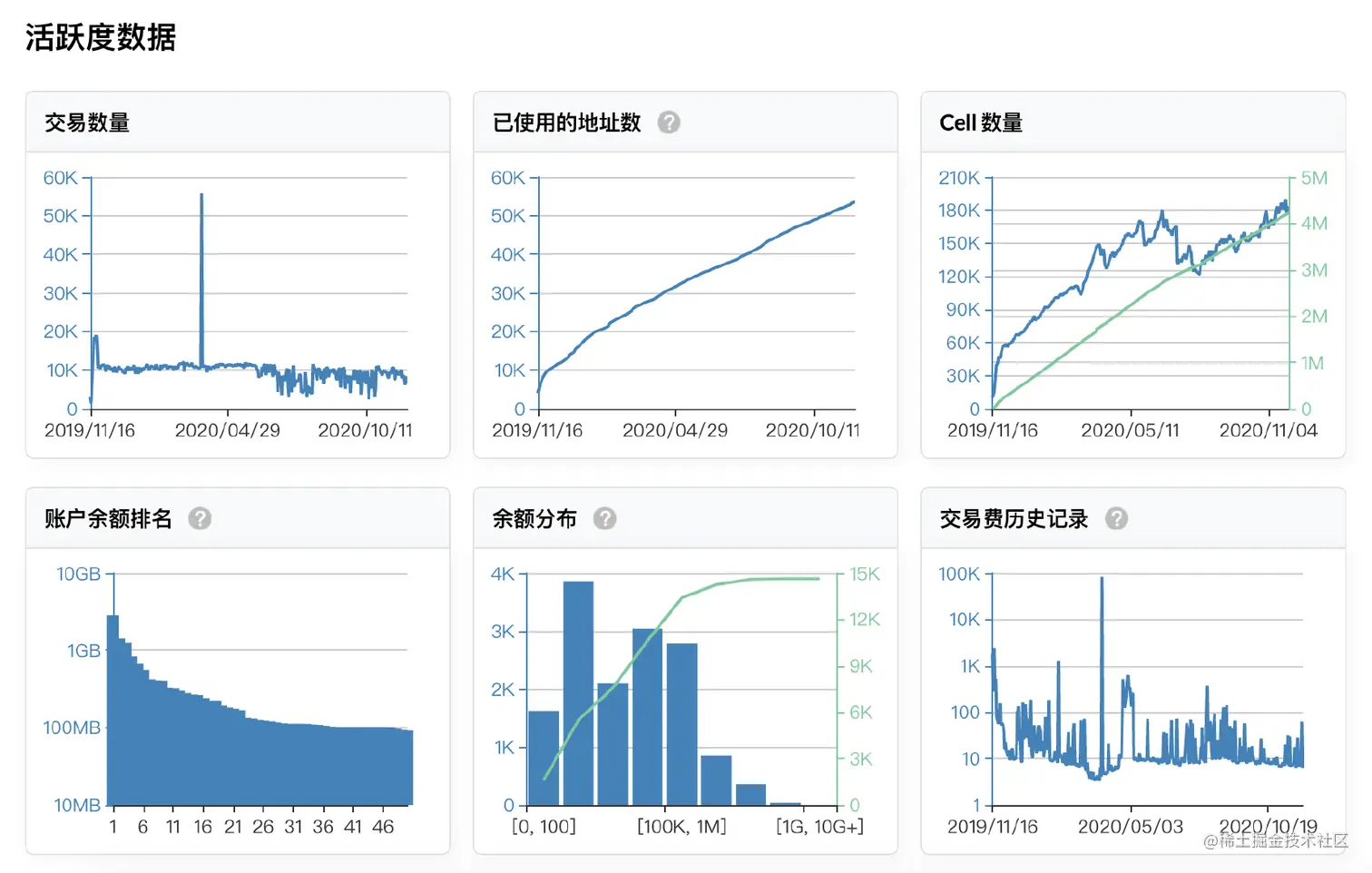
Task: Click 2020/11/04 label in Cell 数量 chart
Action: (1269, 430)
